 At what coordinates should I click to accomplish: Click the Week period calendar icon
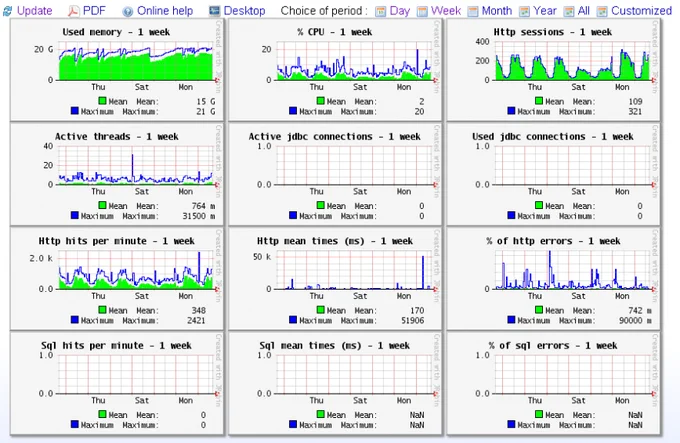pos(422,11)
